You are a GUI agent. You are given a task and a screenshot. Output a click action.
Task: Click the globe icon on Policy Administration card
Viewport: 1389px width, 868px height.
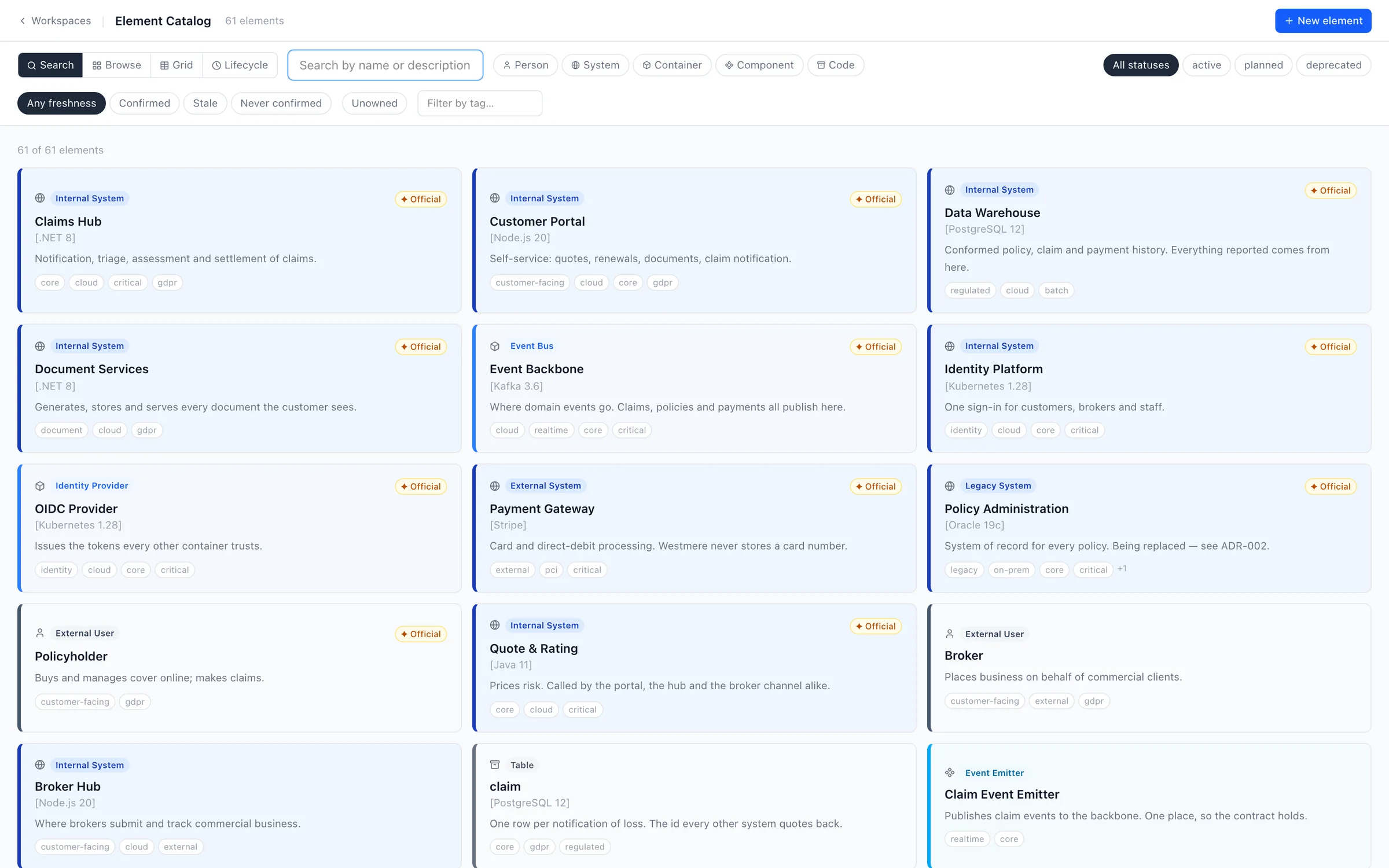coord(950,486)
